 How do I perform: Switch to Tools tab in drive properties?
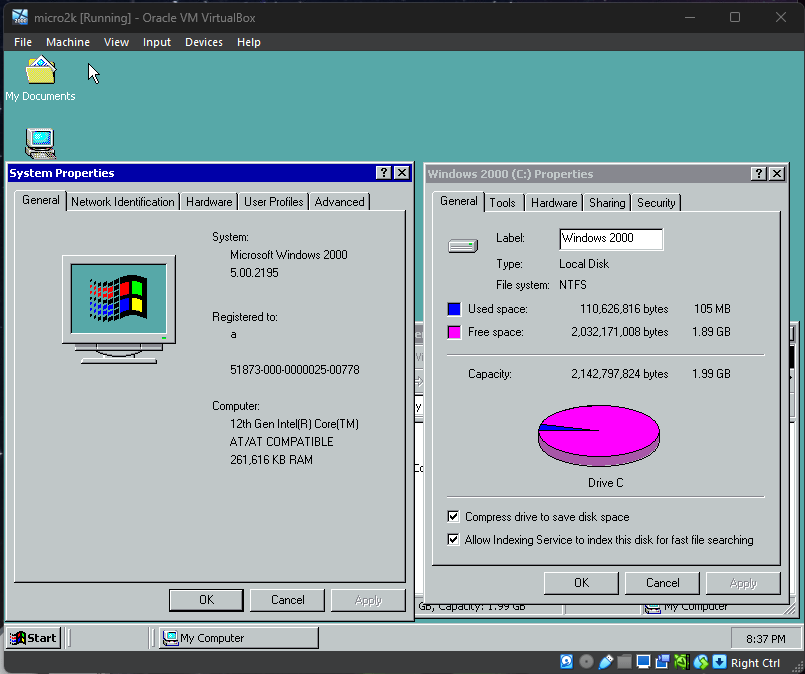point(502,203)
